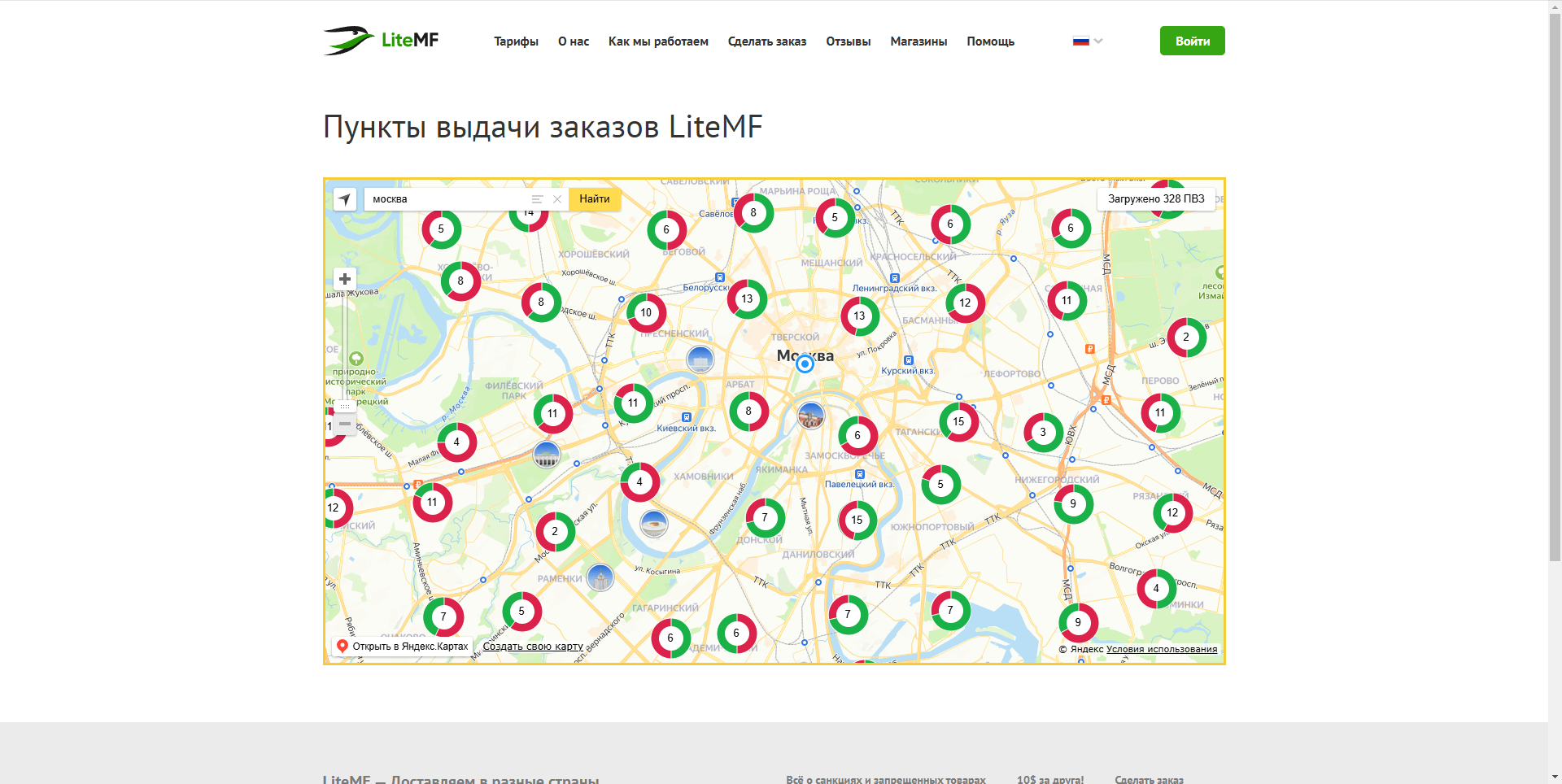
Task: Select the Белорусский station icon
Action: point(720,277)
